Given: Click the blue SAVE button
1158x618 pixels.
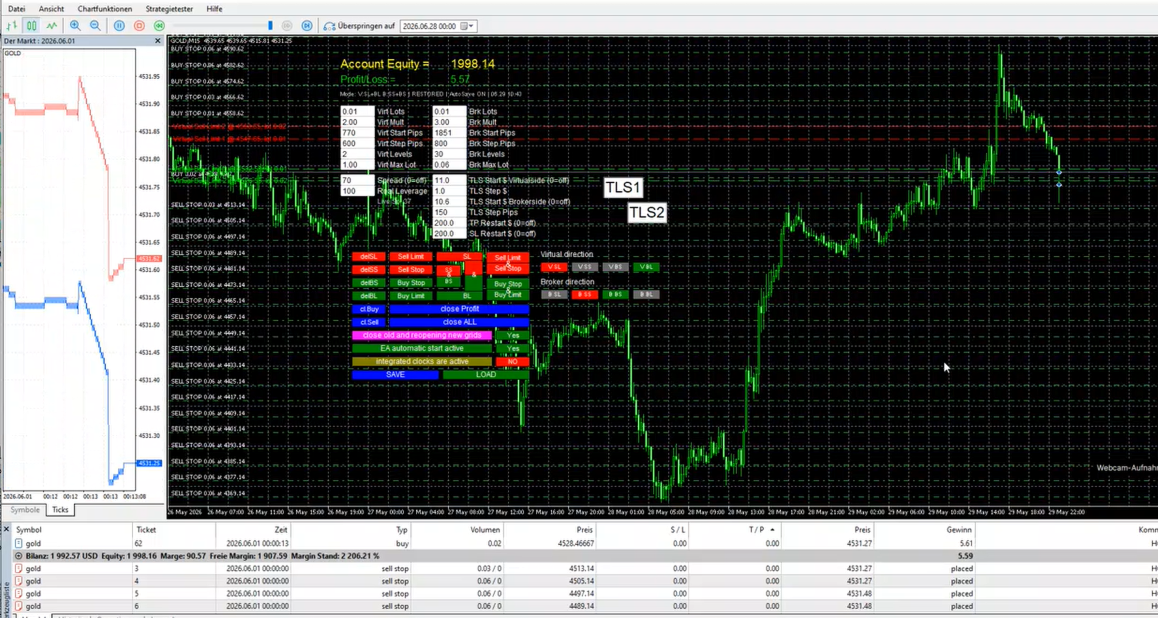Looking at the screenshot, I should [395, 374].
